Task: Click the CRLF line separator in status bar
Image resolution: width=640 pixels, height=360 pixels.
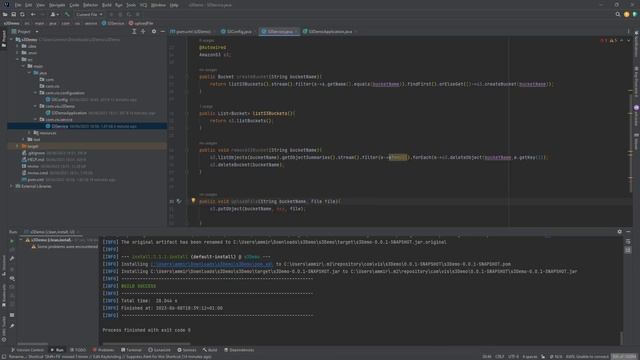Action: [500, 356]
